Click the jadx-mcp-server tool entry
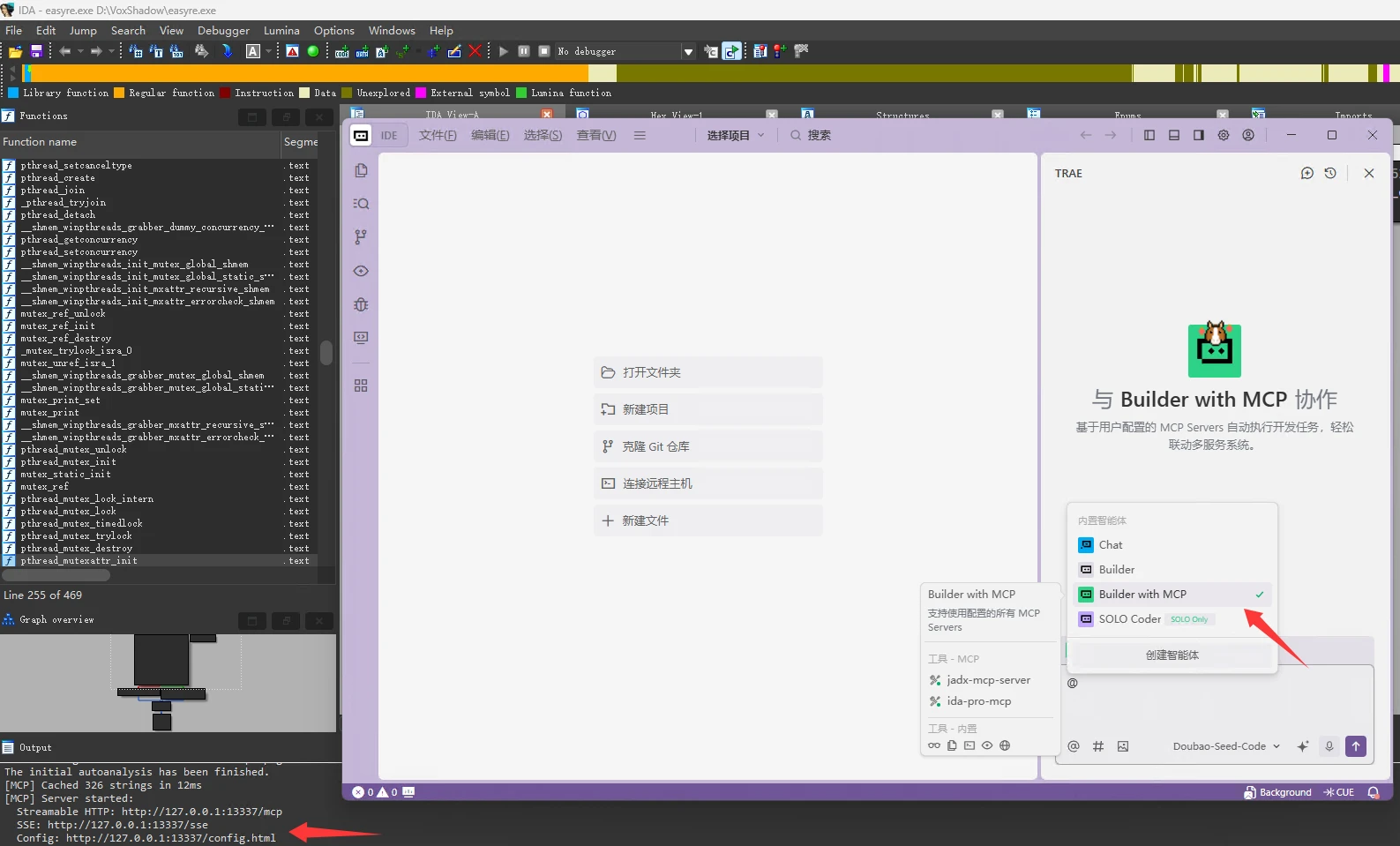 (x=988, y=680)
